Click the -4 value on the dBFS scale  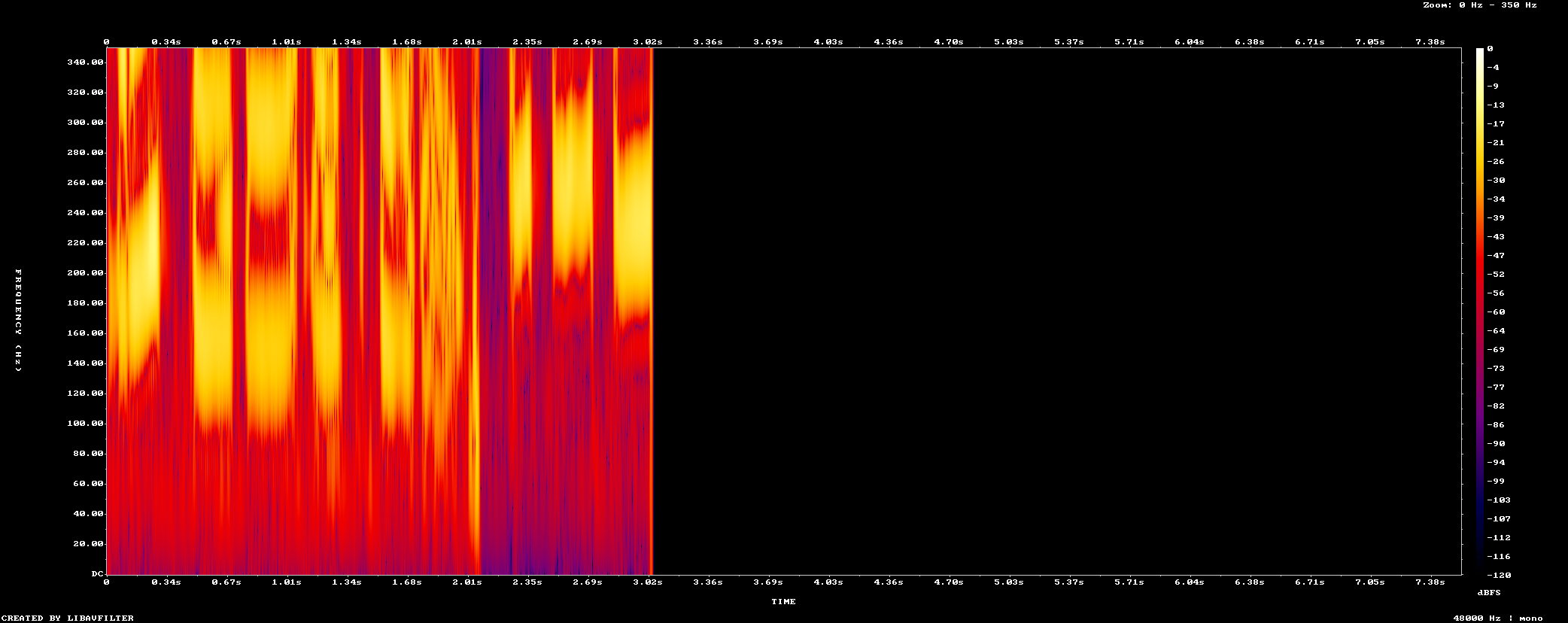pyautogui.click(x=1493, y=68)
